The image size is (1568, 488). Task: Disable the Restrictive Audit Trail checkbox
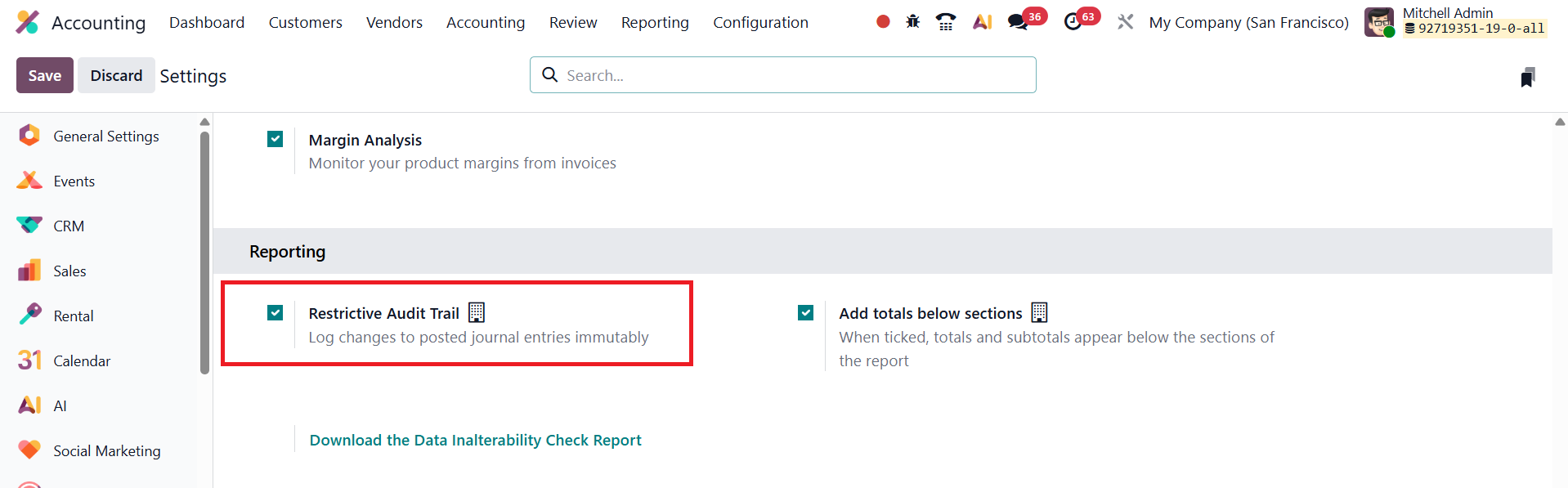tap(276, 312)
